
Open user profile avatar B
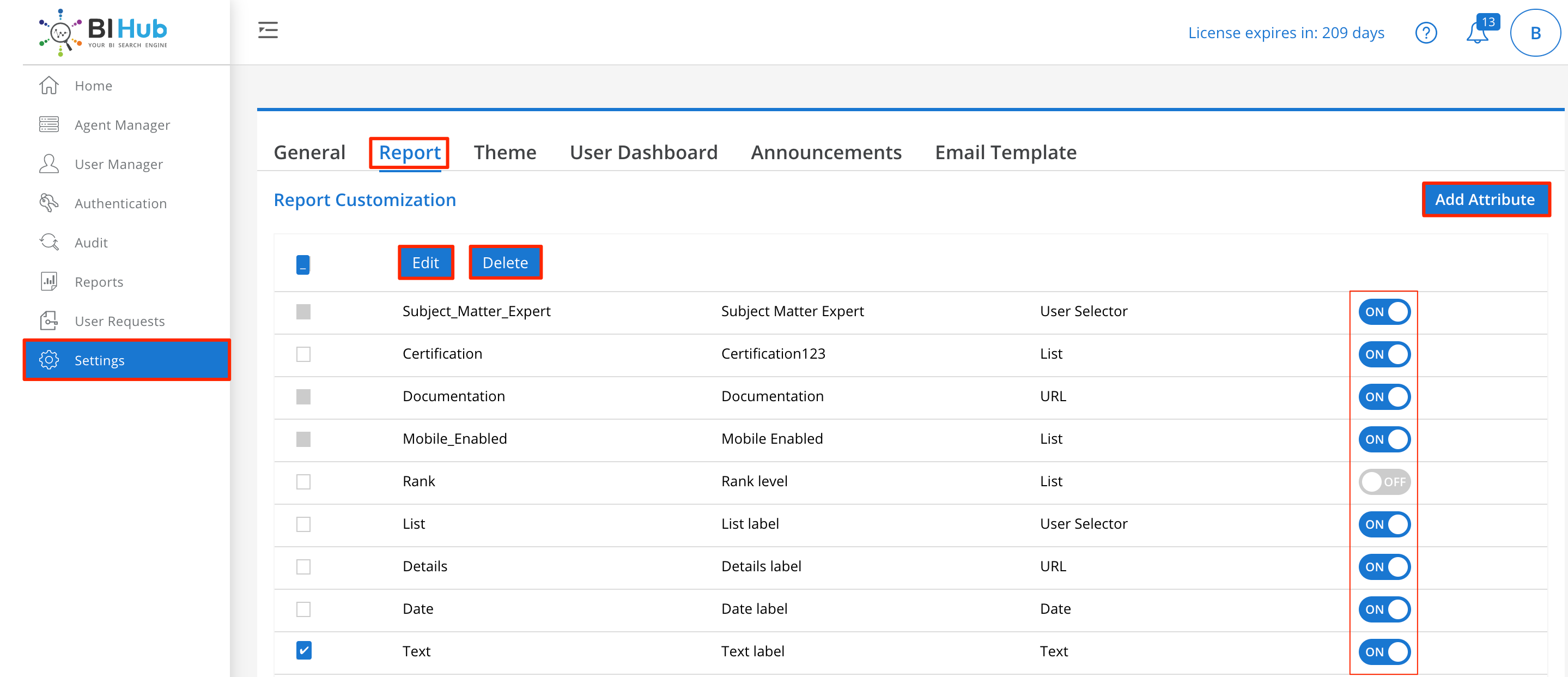[x=1535, y=33]
